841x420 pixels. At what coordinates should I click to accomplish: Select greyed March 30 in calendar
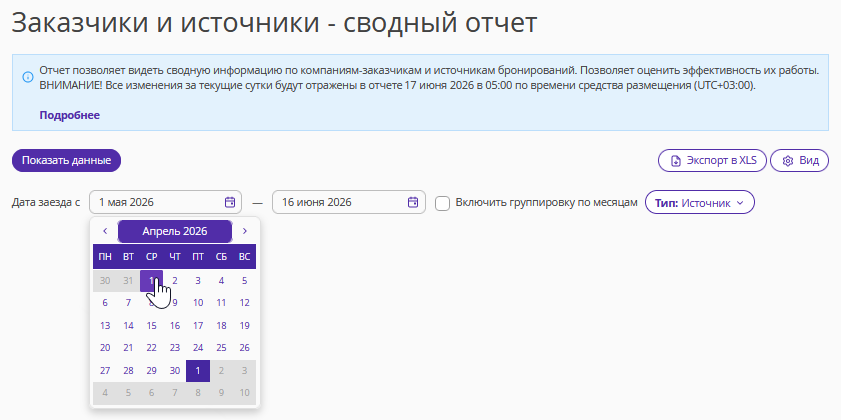click(105, 281)
